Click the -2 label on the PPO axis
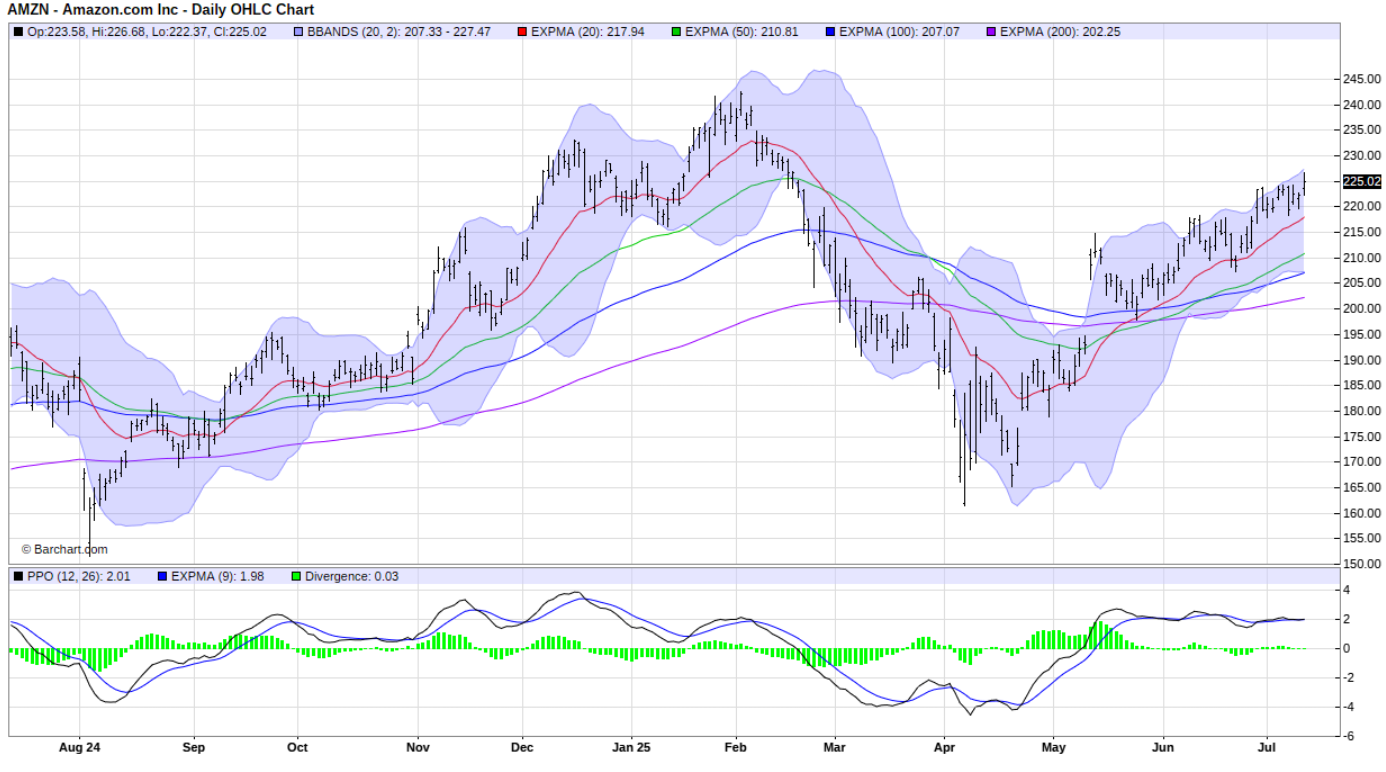This screenshot has width=1386, height=772. (1349, 678)
